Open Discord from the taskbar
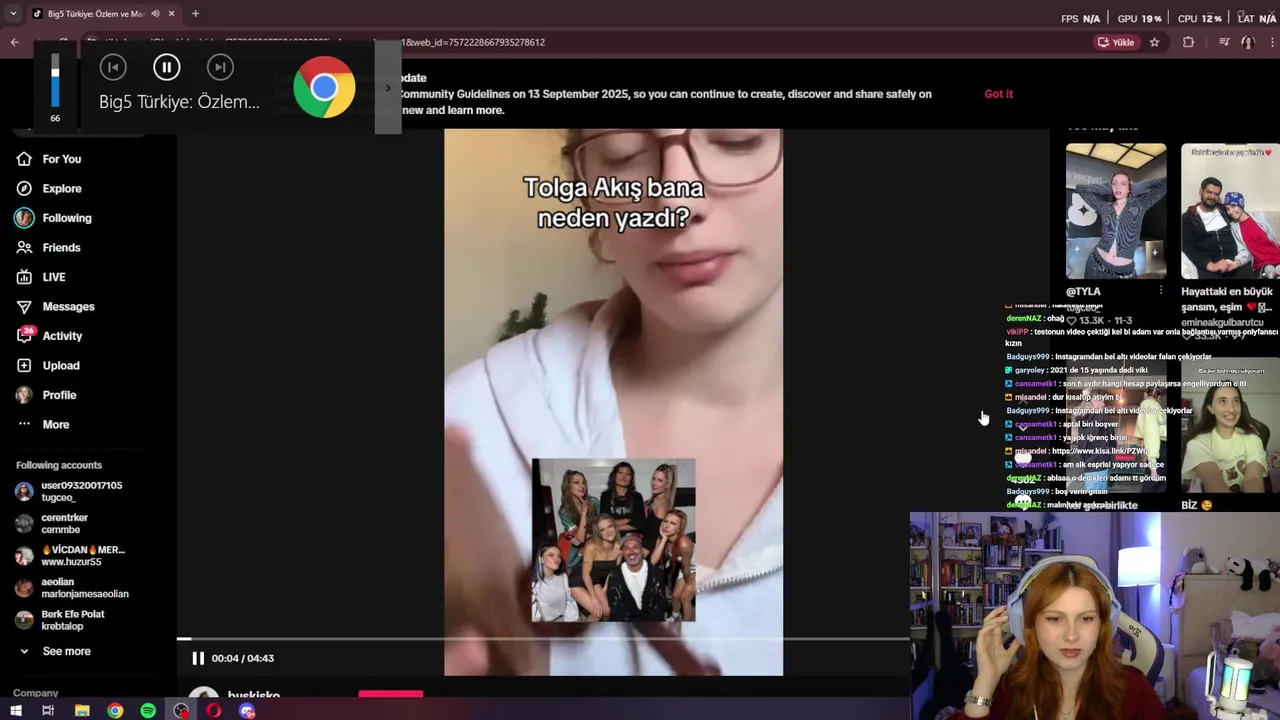This screenshot has width=1280, height=720. tap(247, 711)
